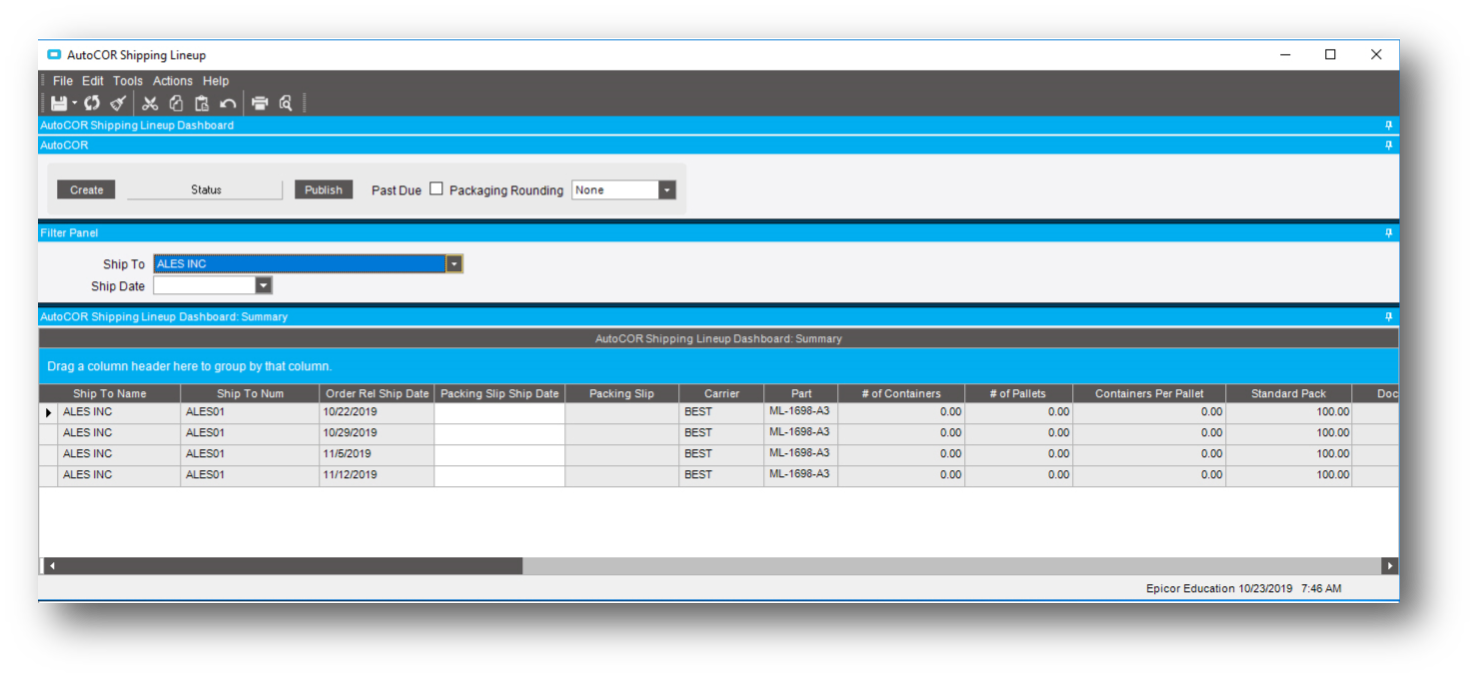Click the group-by drop area banner

[x=718, y=367]
